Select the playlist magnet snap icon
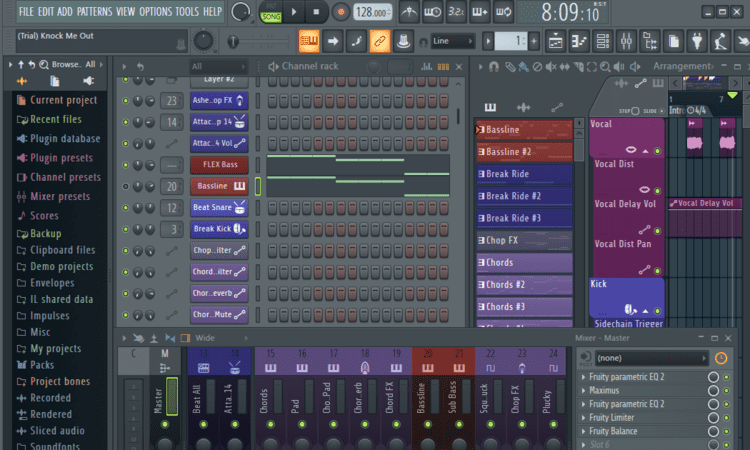The height and width of the screenshot is (450, 750). point(494,66)
